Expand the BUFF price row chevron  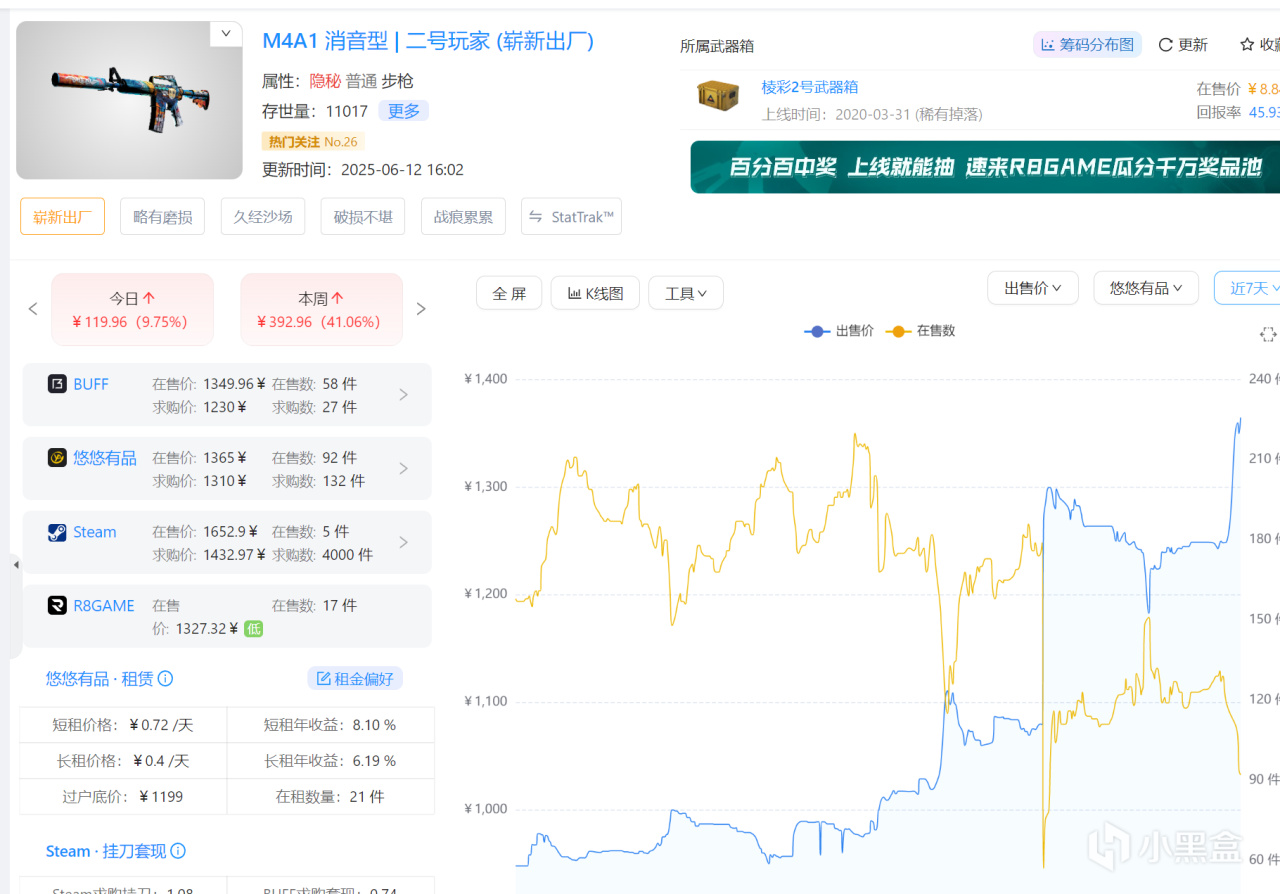[404, 395]
